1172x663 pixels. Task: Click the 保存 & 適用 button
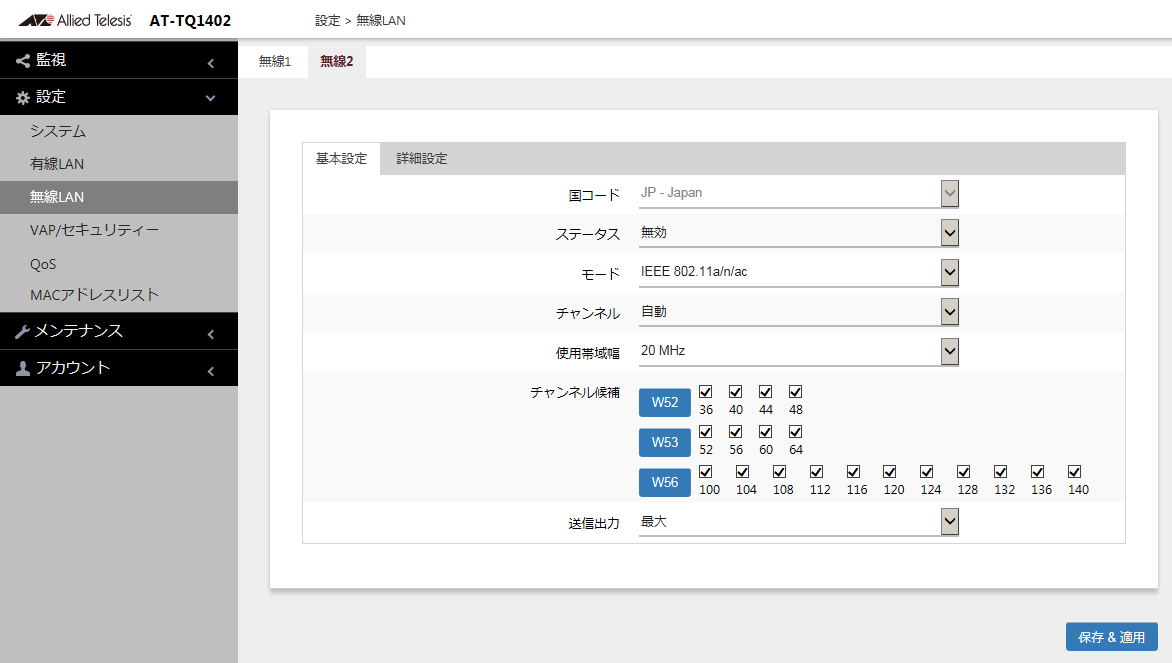[1111, 637]
